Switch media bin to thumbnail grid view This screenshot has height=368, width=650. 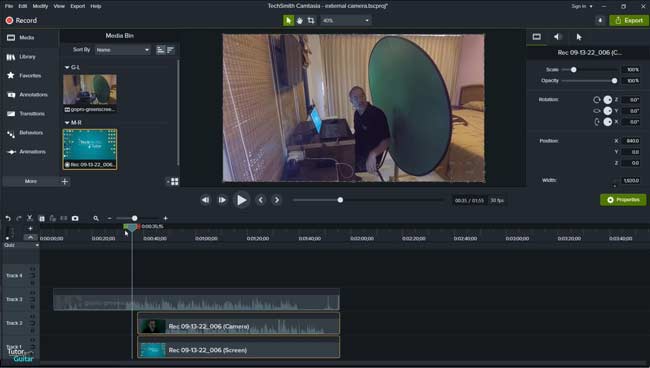tap(175, 182)
